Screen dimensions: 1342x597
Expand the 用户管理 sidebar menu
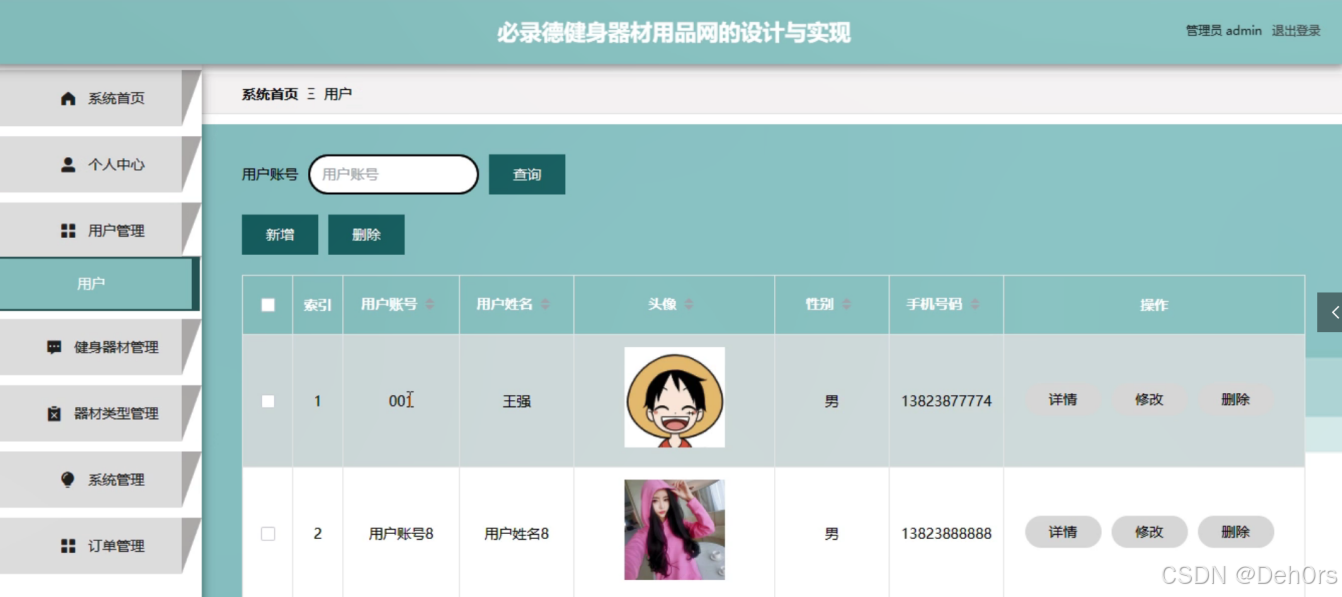[x=100, y=231]
